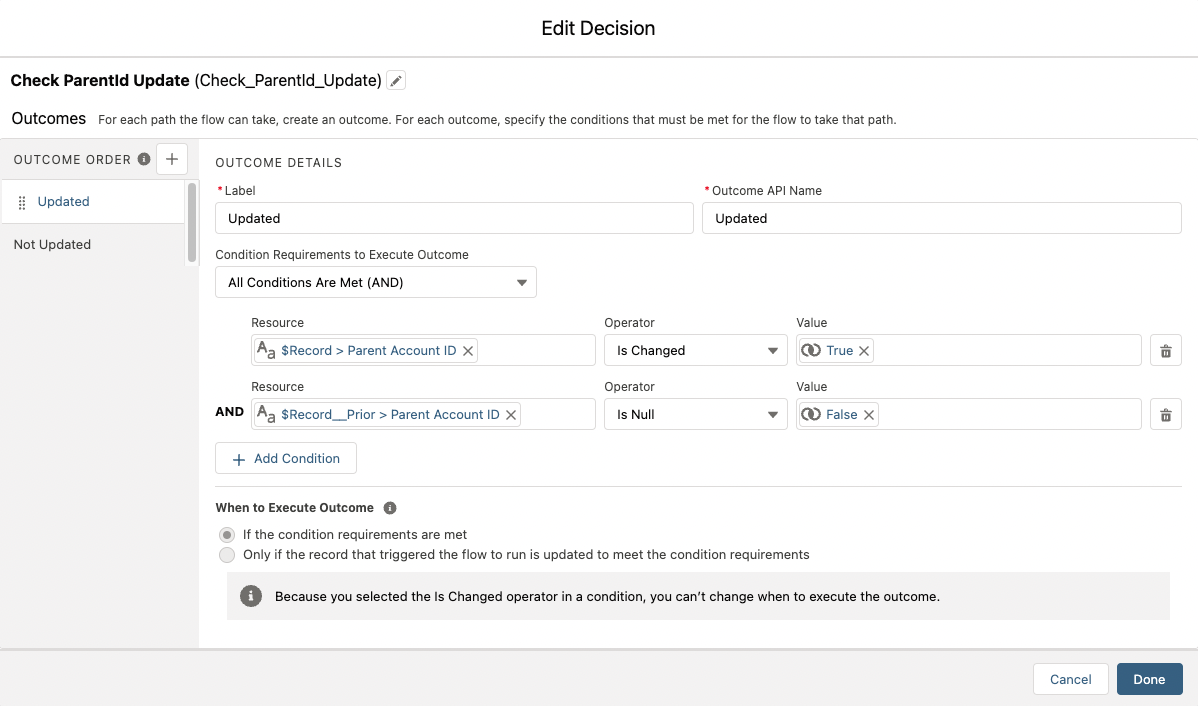Screen dimensions: 1198x706
Task: Delete the second condition with its trash icon
Action: click(x=1165, y=415)
